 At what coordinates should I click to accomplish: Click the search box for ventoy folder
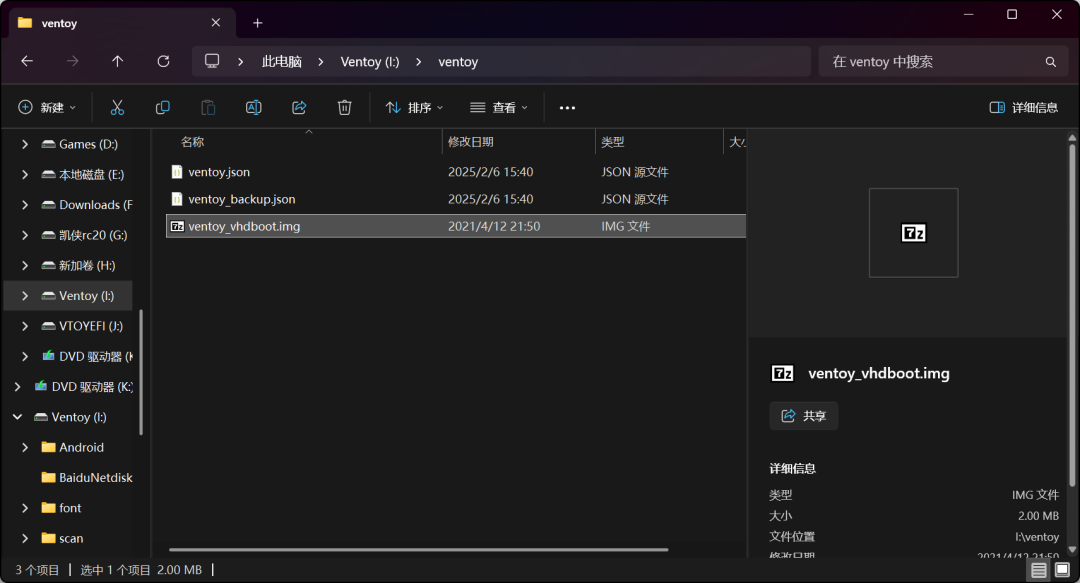935,61
